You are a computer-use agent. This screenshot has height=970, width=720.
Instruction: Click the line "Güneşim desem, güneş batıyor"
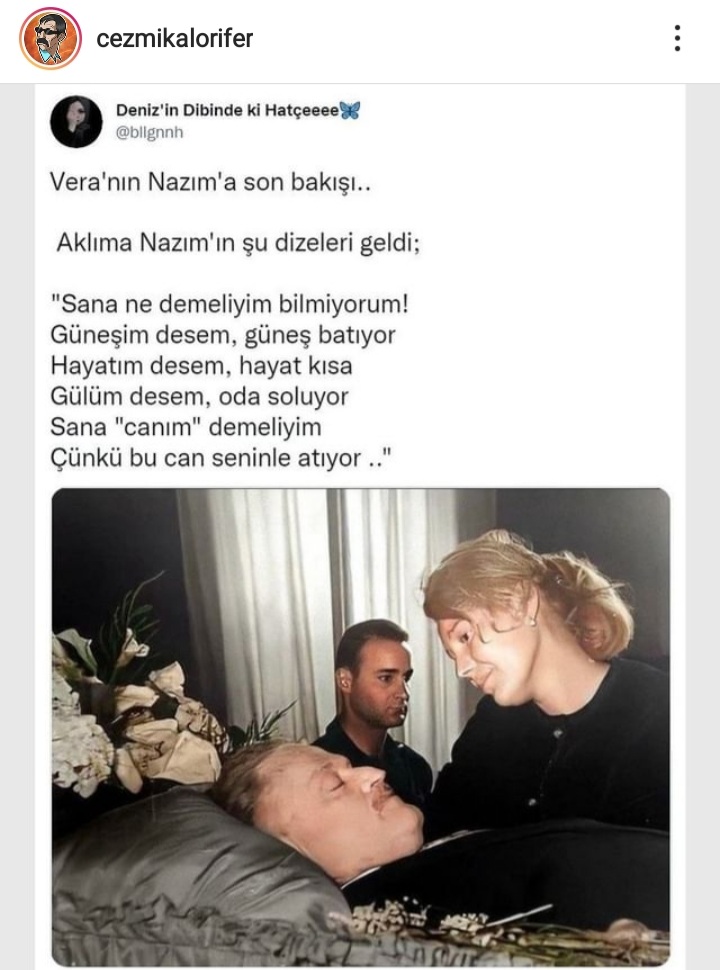[223, 335]
